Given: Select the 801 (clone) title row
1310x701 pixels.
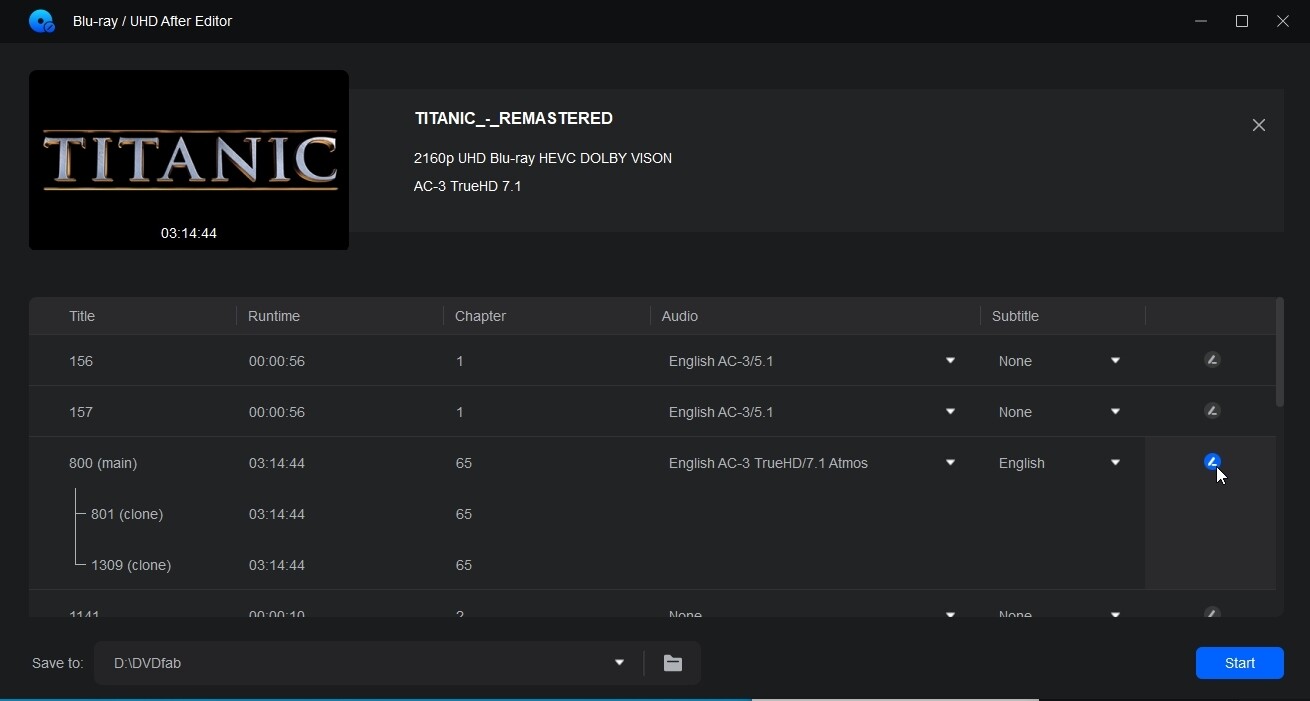Looking at the screenshot, I should pos(652,514).
